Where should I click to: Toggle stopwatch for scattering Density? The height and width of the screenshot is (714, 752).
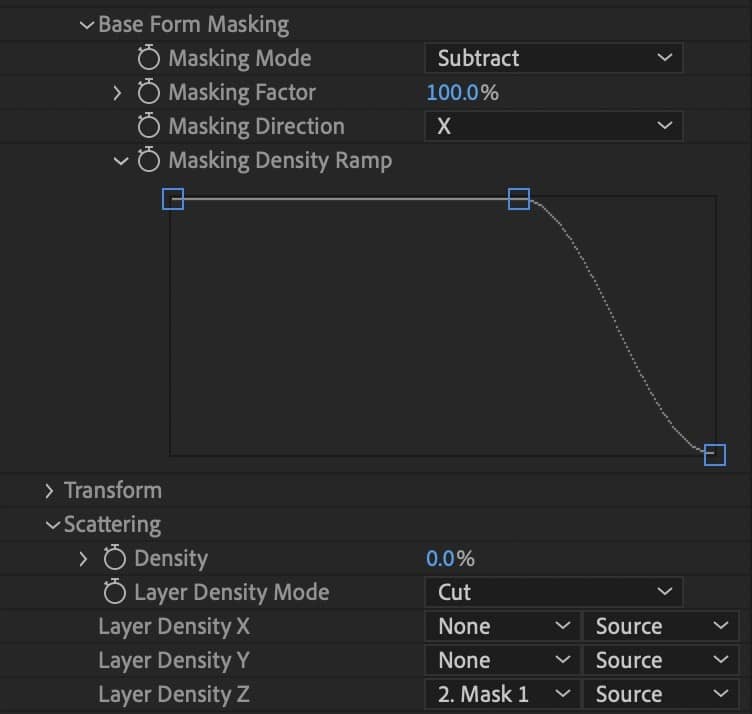(x=114, y=559)
